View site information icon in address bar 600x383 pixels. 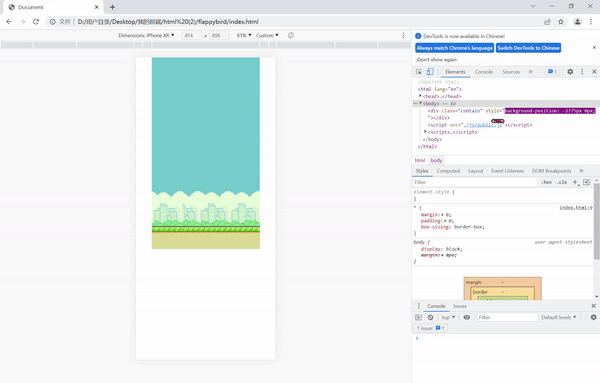[x=52, y=22]
